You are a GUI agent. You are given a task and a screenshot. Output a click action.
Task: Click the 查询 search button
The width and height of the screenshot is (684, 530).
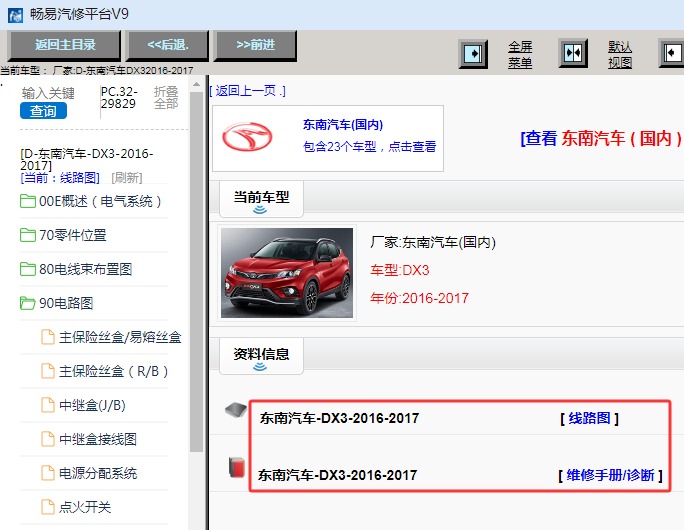click(43, 111)
